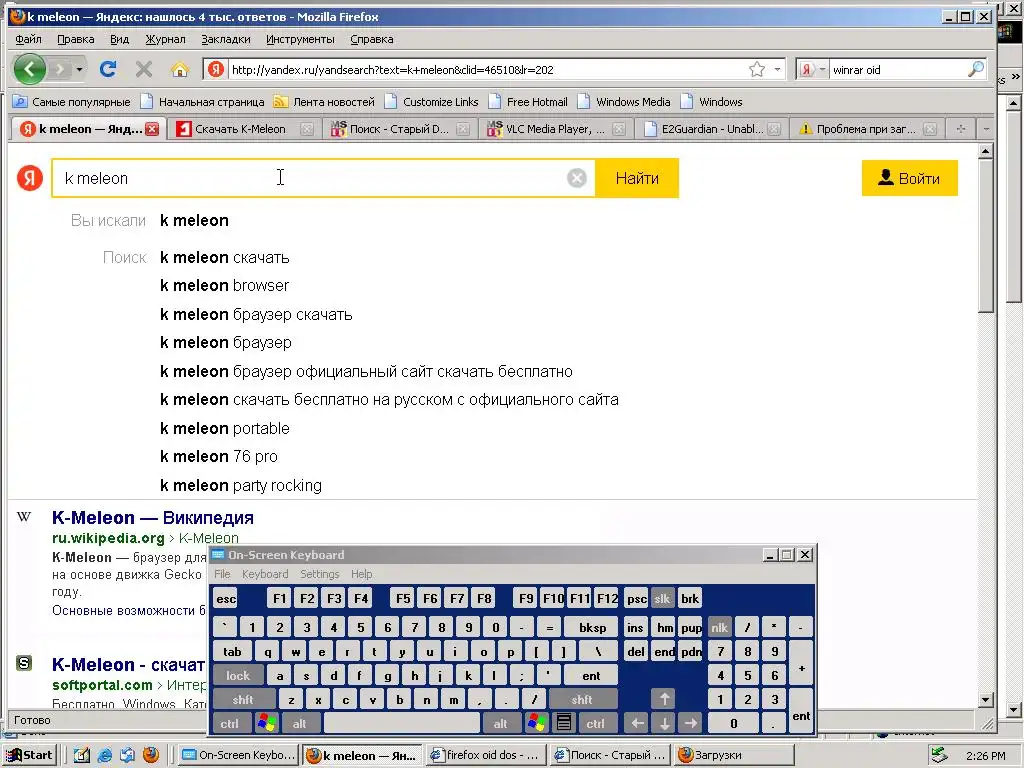Select suggestion k meleon browser
This screenshot has width=1024, height=768.
coord(224,285)
